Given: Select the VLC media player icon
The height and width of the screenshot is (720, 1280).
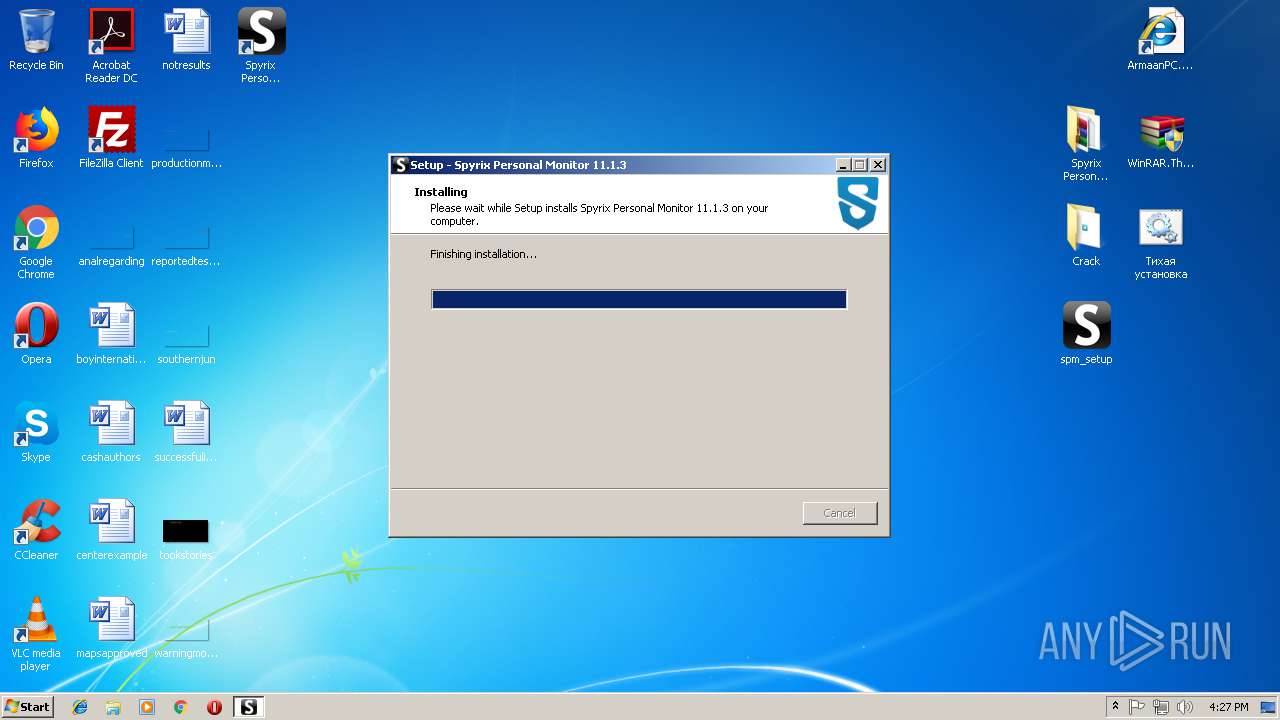Looking at the screenshot, I should tap(36, 634).
